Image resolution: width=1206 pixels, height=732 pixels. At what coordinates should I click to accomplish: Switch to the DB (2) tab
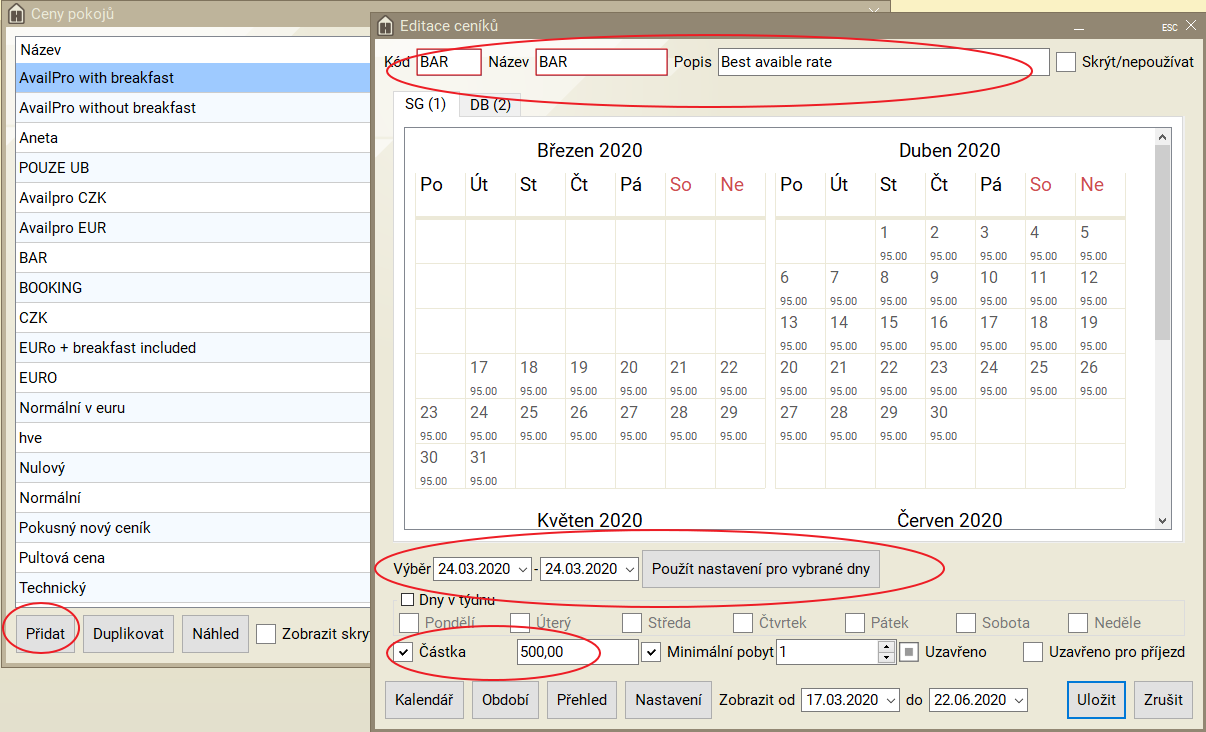click(490, 105)
